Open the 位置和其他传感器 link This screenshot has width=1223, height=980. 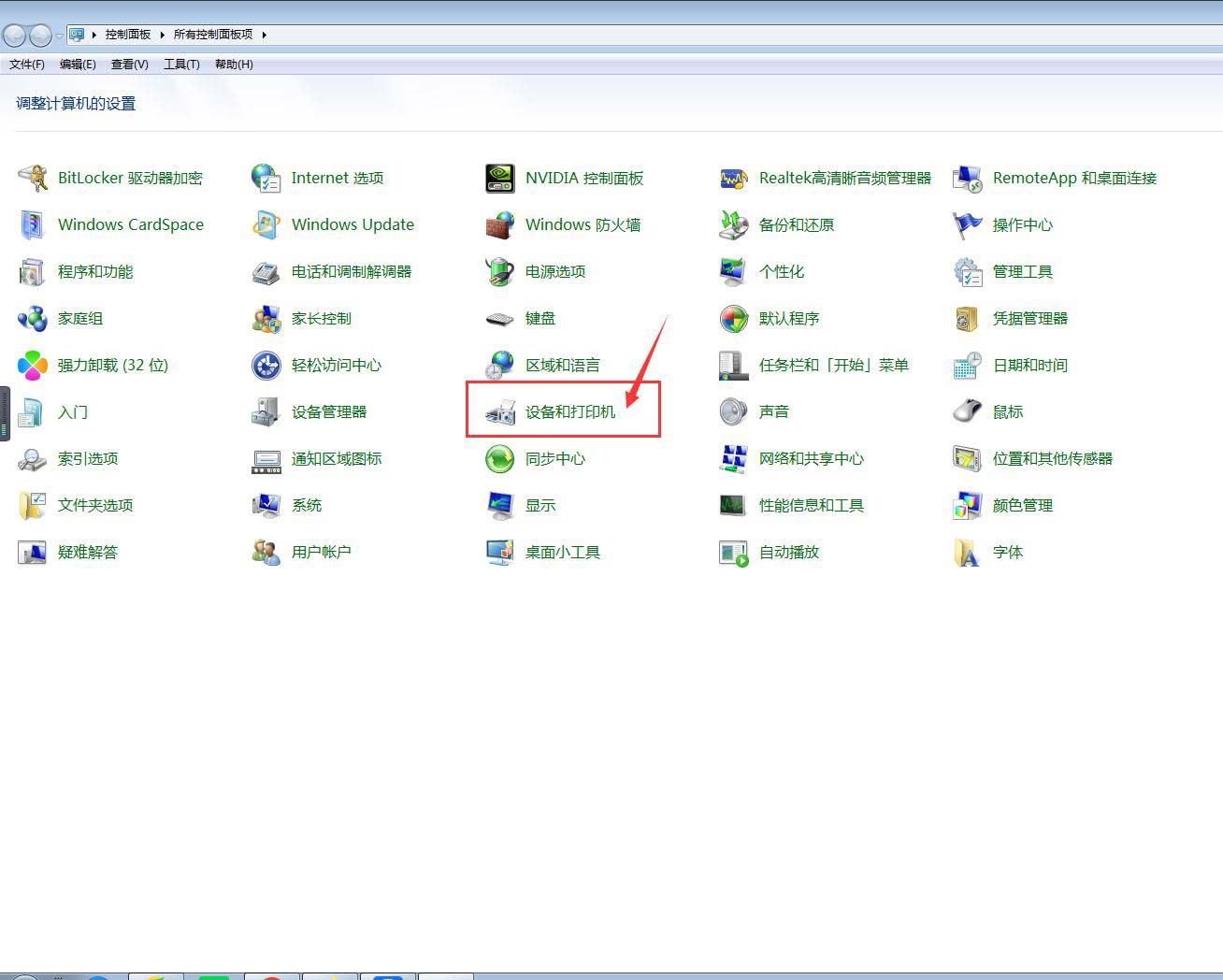coord(1053,458)
